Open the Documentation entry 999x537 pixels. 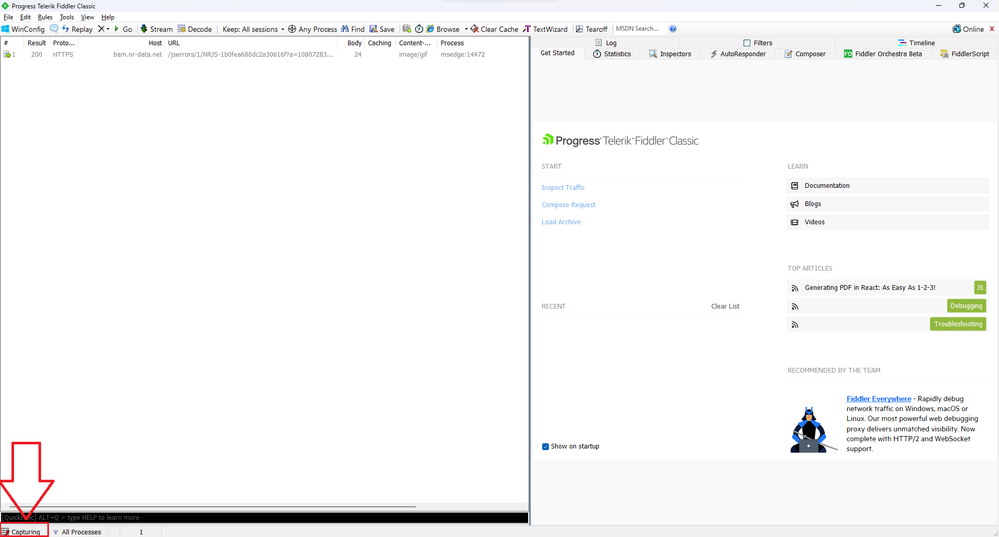point(888,185)
